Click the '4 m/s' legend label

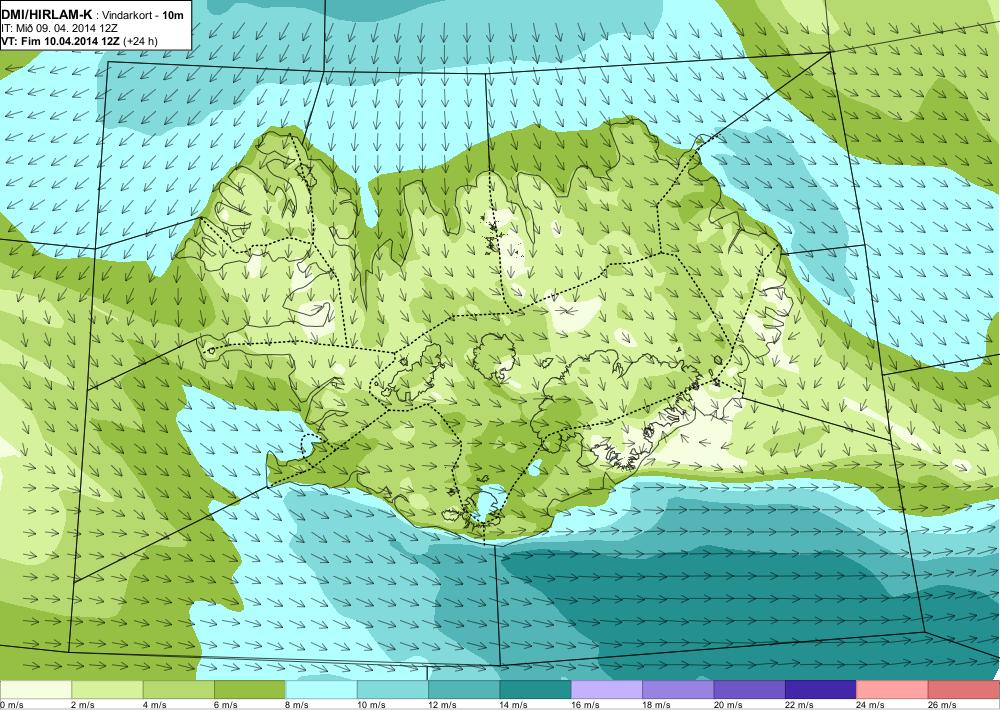(154, 705)
